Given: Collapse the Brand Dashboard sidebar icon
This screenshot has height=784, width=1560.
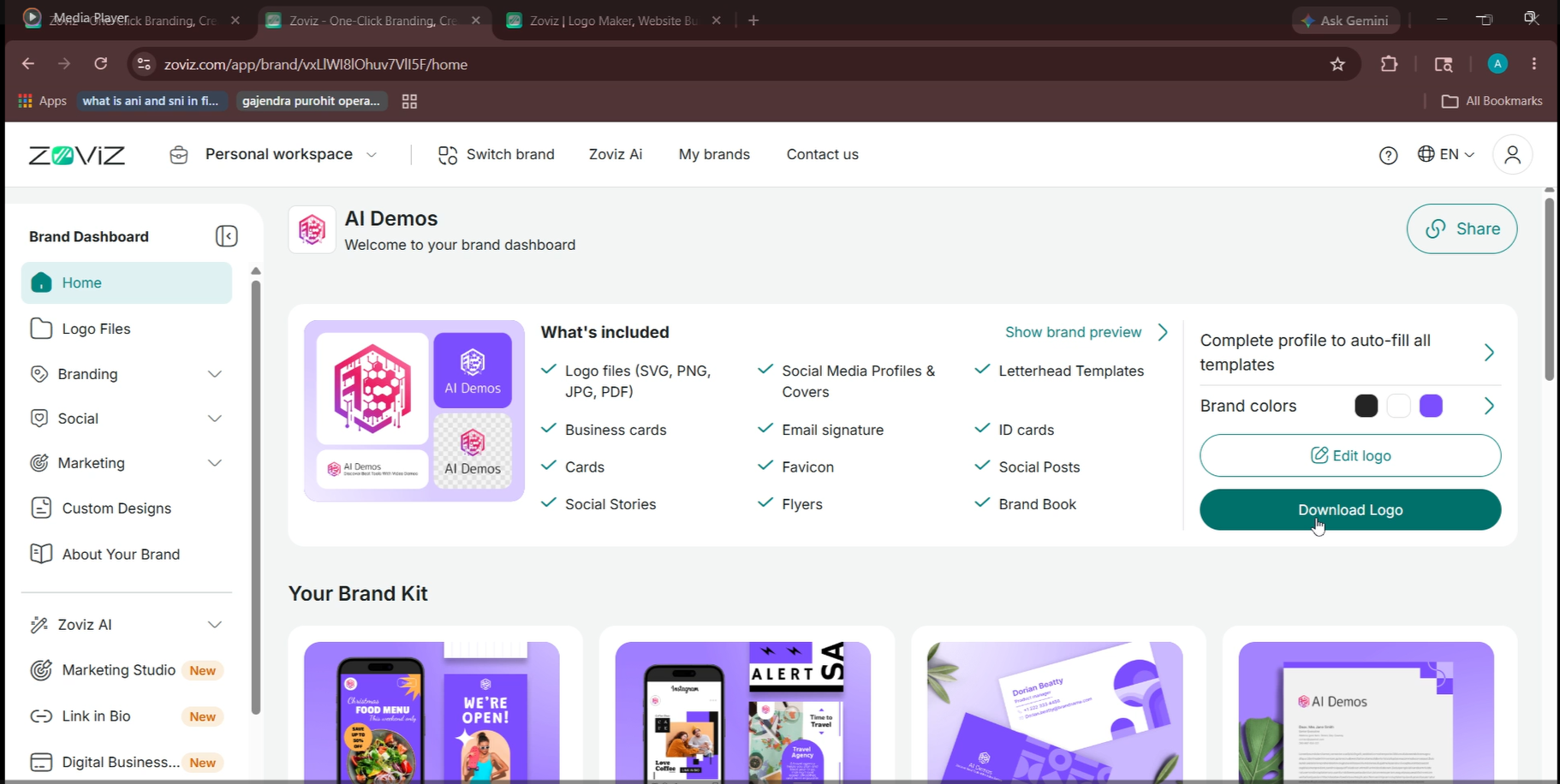Looking at the screenshot, I should [x=226, y=236].
